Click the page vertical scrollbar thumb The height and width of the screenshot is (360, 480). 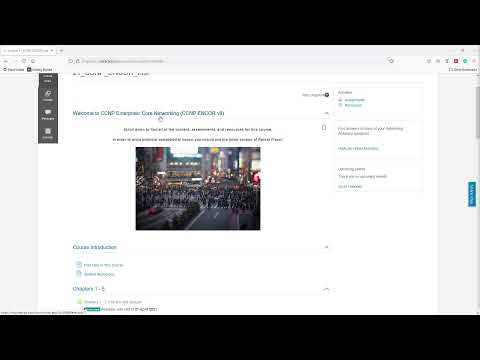coord(478,112)
